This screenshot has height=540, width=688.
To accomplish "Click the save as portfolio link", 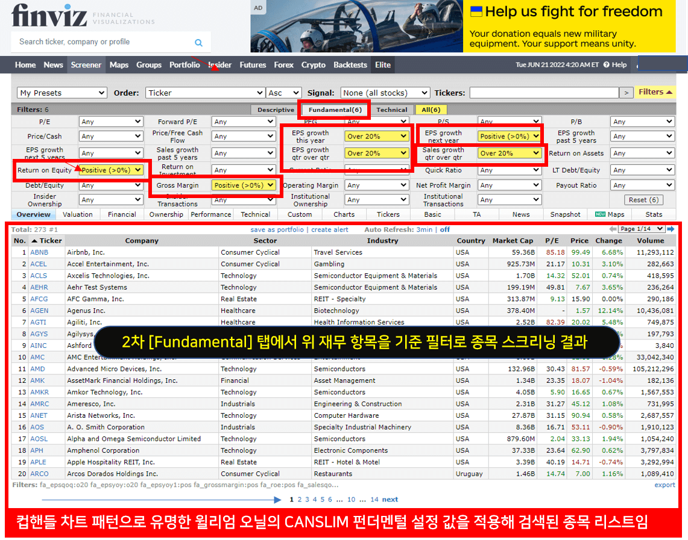I will pyautogui.click(x=277, y=229).
